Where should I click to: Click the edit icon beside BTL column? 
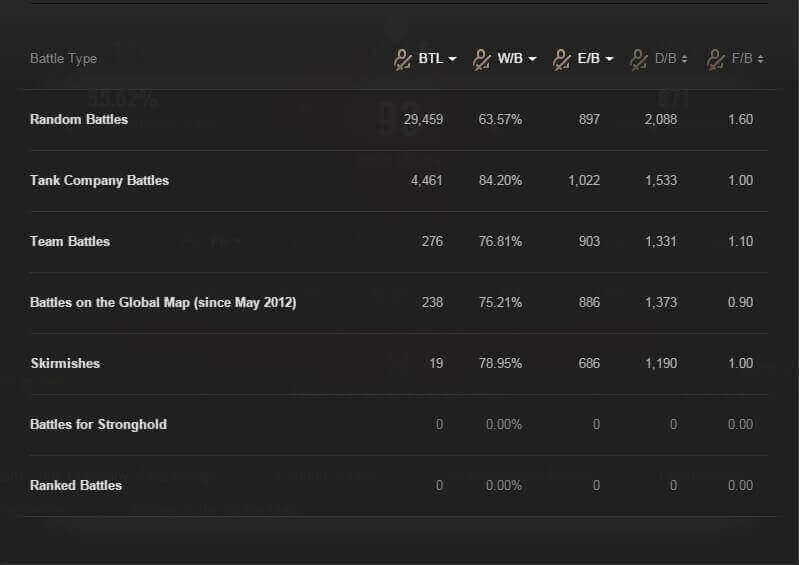pos(403,60)
